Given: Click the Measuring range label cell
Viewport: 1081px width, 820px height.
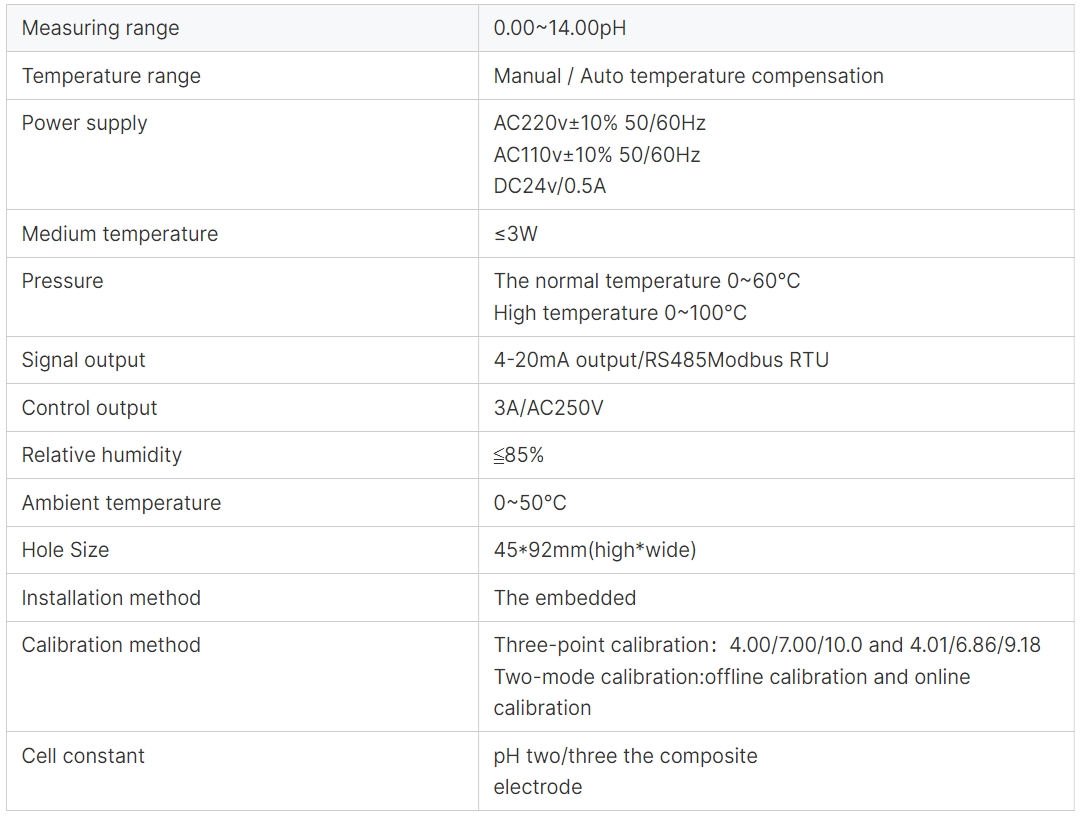Looking at the screenshot, I should pos(242,28).
